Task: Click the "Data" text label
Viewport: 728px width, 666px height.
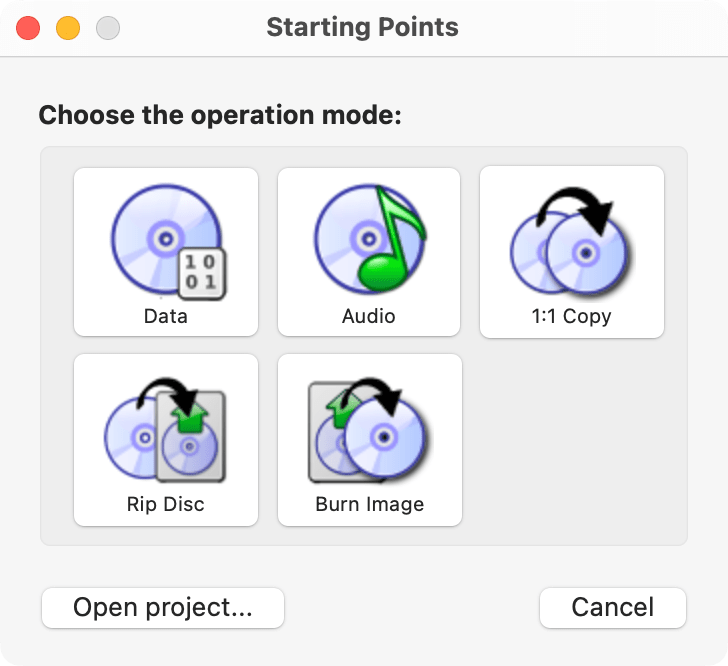Action: [166, 317]
